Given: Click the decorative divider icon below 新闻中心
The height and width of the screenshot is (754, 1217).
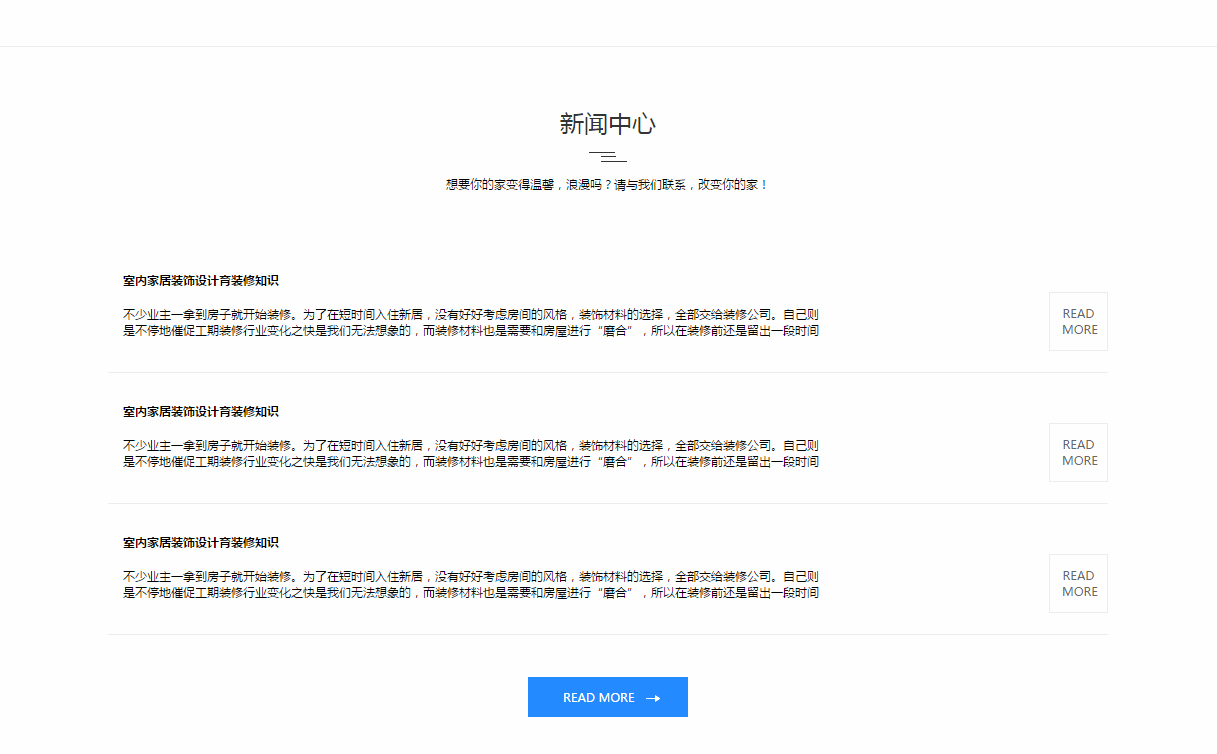Looking at the screenshot, I should tap(607, 157).
